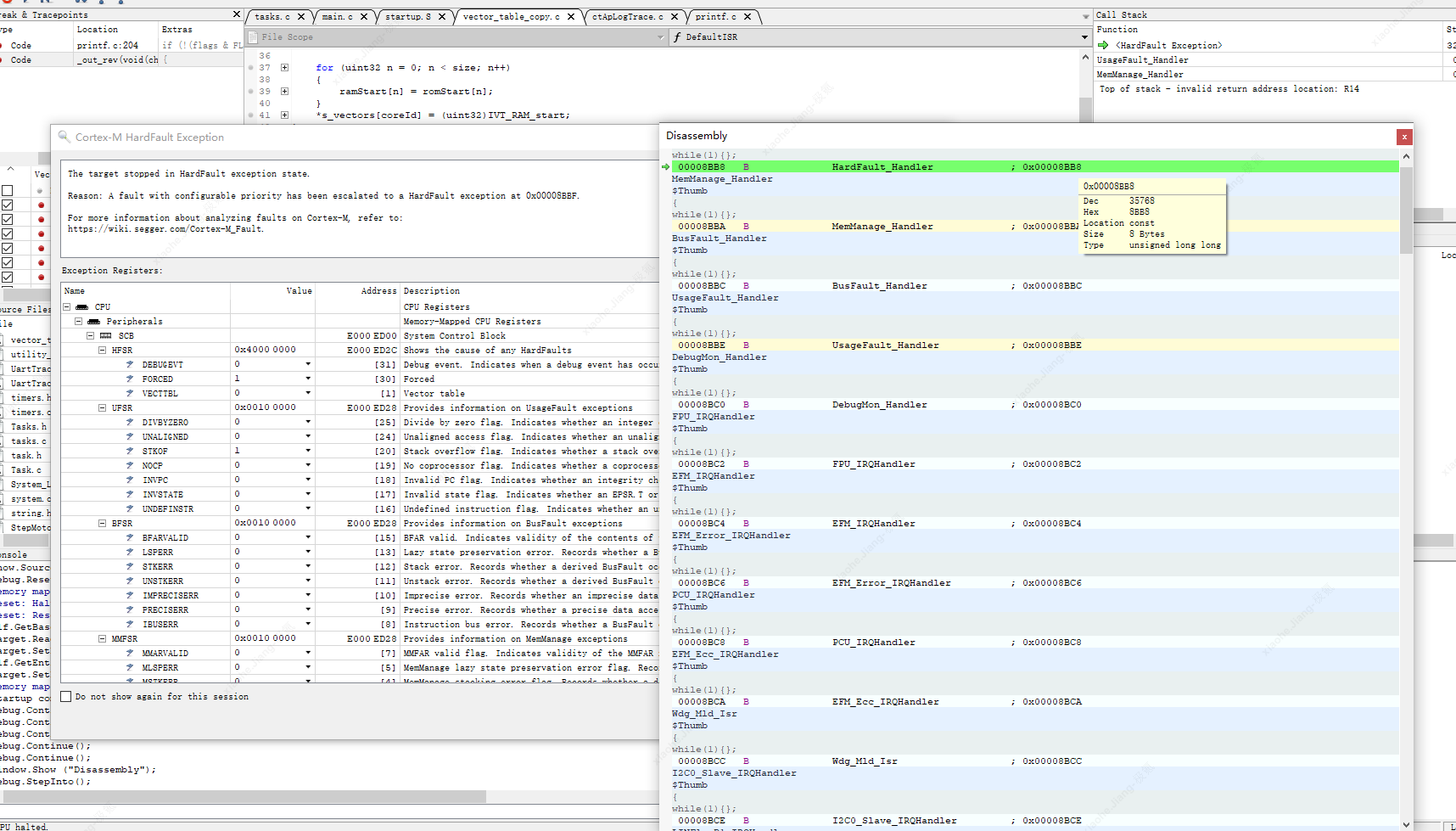The image size is (1456, 831).
Task: Switch to the ctApLogTrace.c tab
Action: click(x=628, y=16)
